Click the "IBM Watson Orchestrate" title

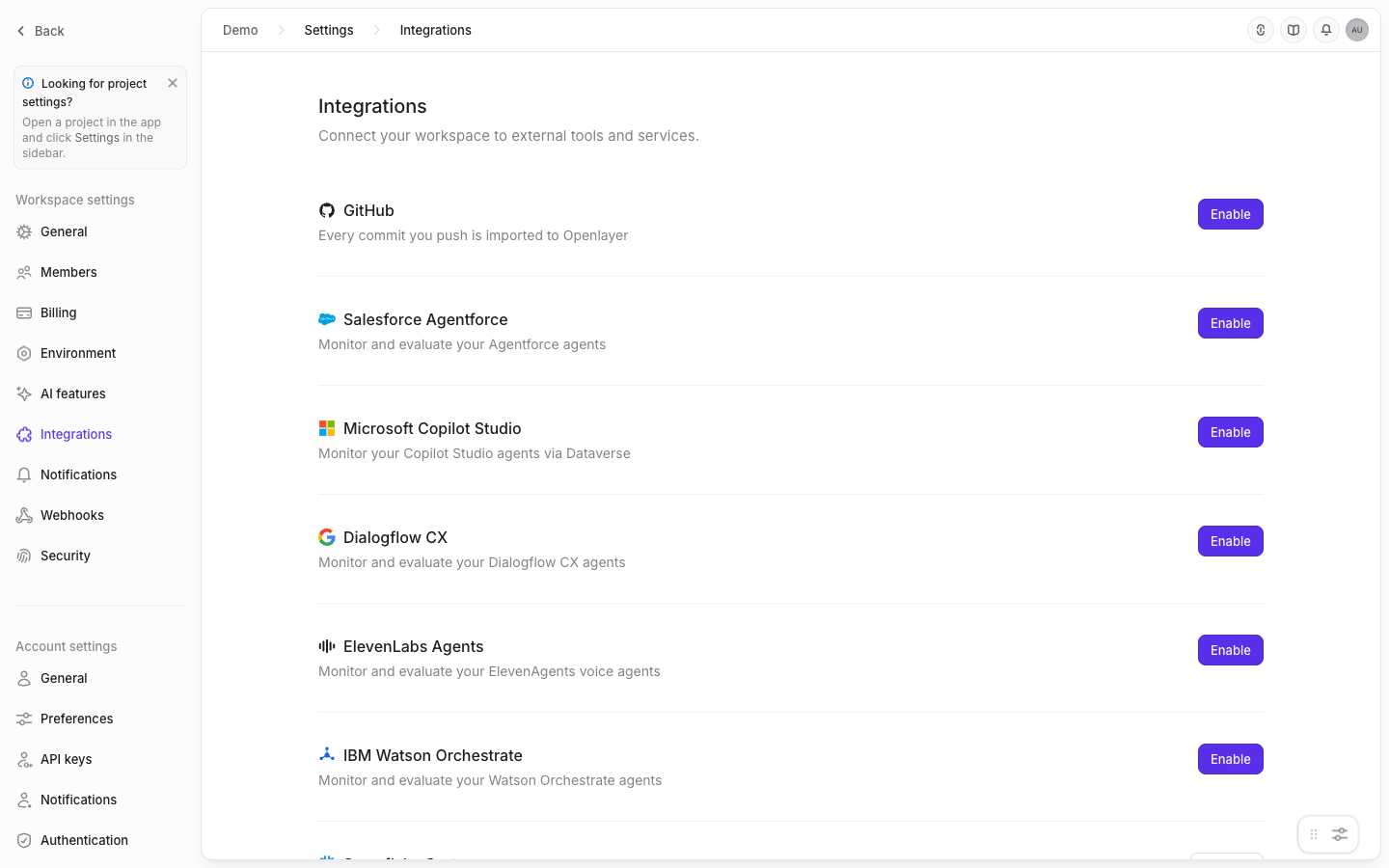click(x=433, y=755)
